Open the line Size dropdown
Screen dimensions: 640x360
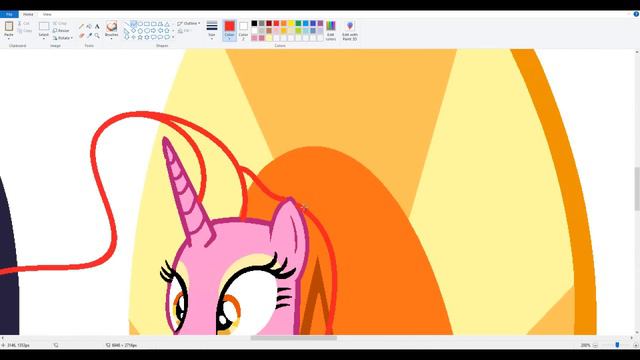212,30
